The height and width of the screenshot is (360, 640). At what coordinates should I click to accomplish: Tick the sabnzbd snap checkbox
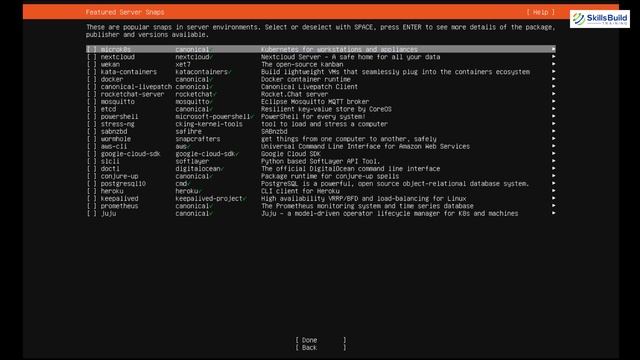(x=91, y=131)
